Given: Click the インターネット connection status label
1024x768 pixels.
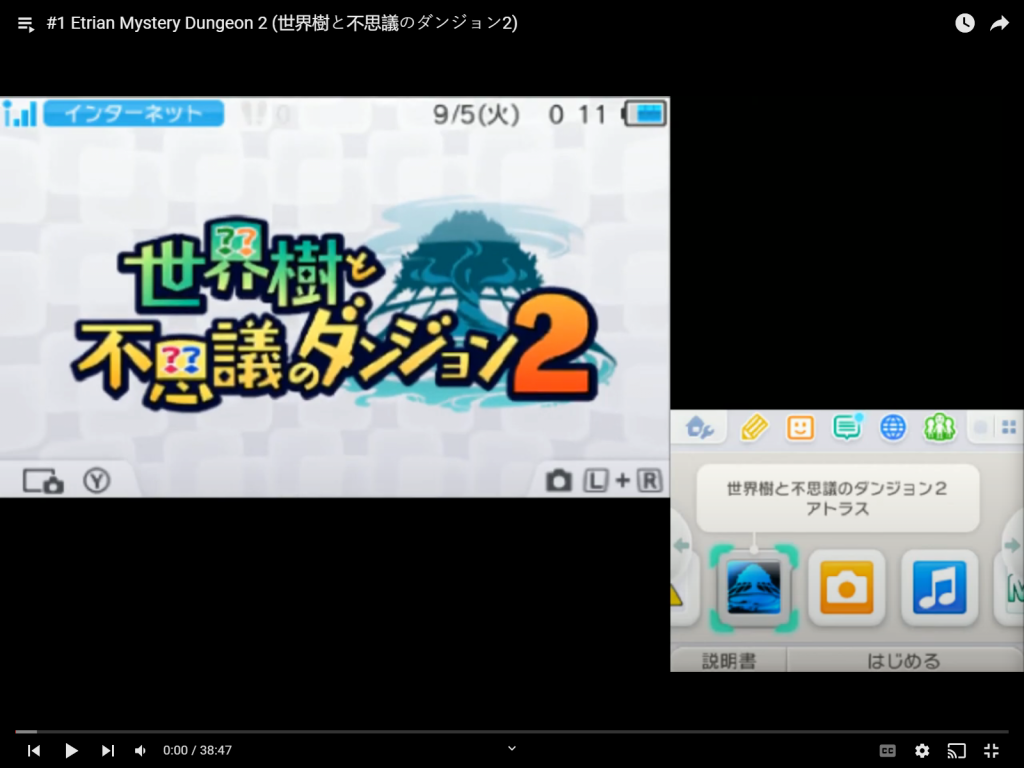Looking at the screenshot, I should pyautogui.click(x=134, y=114).
